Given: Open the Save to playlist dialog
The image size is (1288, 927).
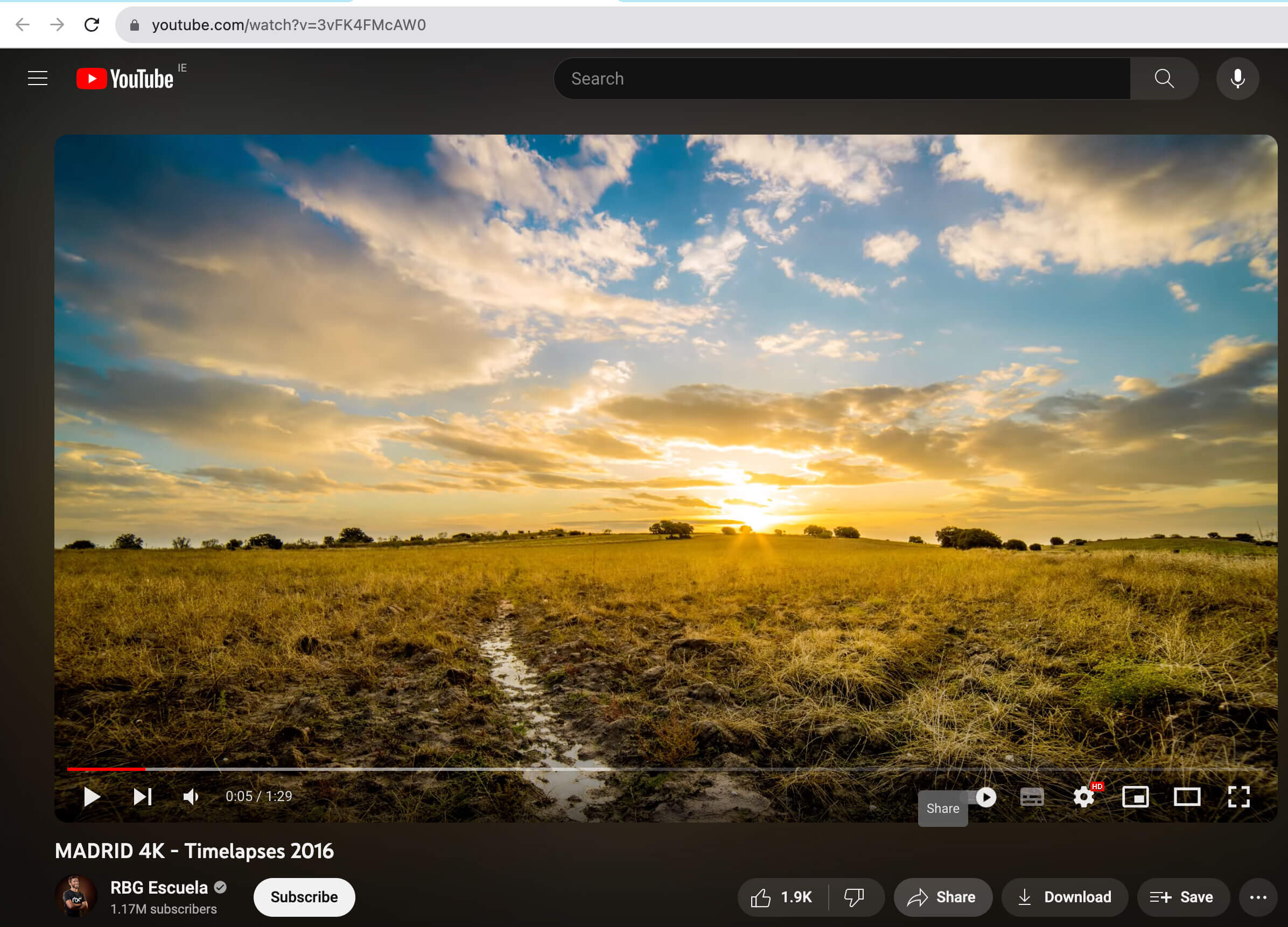Looking at the screenshot, I should pyautogui.click(x=1182, y=897).
